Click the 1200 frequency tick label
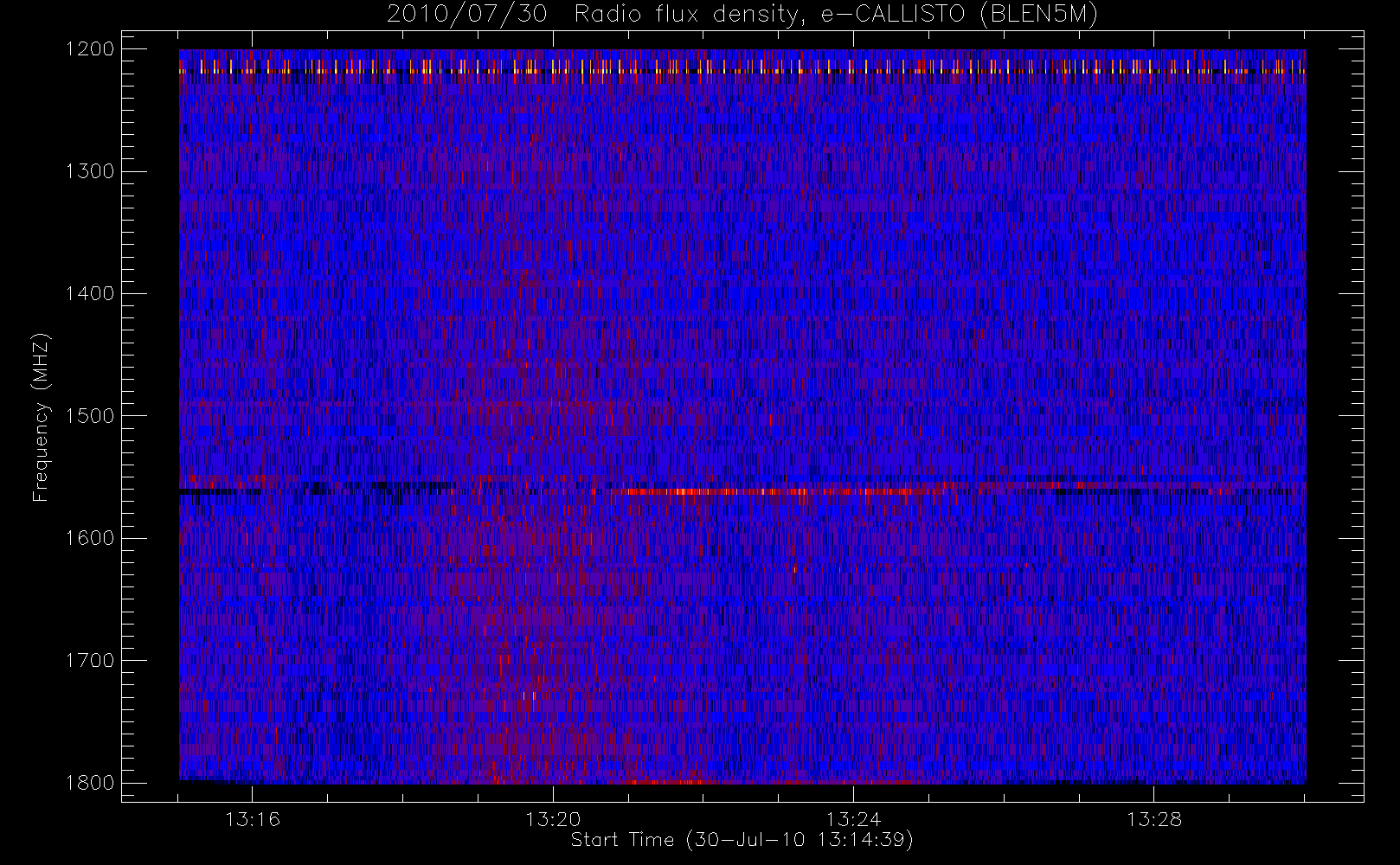Screen dimensions: 1400x865 tap(90, 49)
